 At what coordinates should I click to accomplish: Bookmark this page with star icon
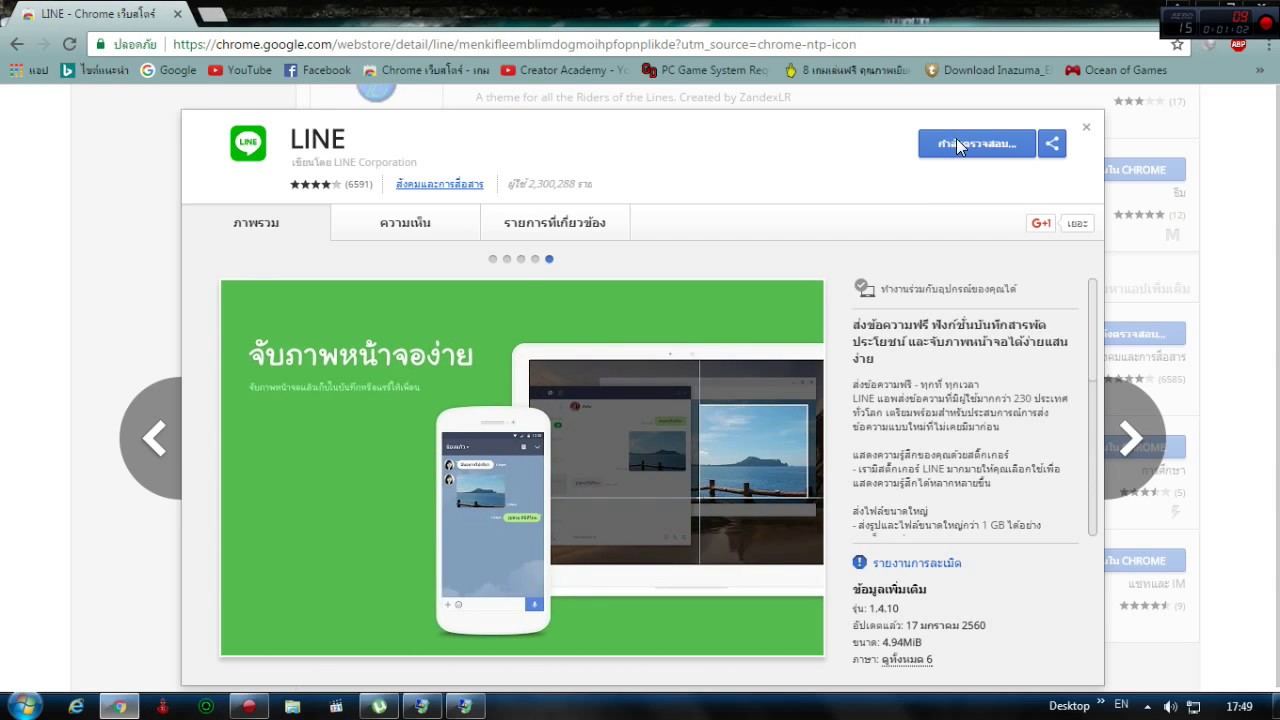(1177, 44)
